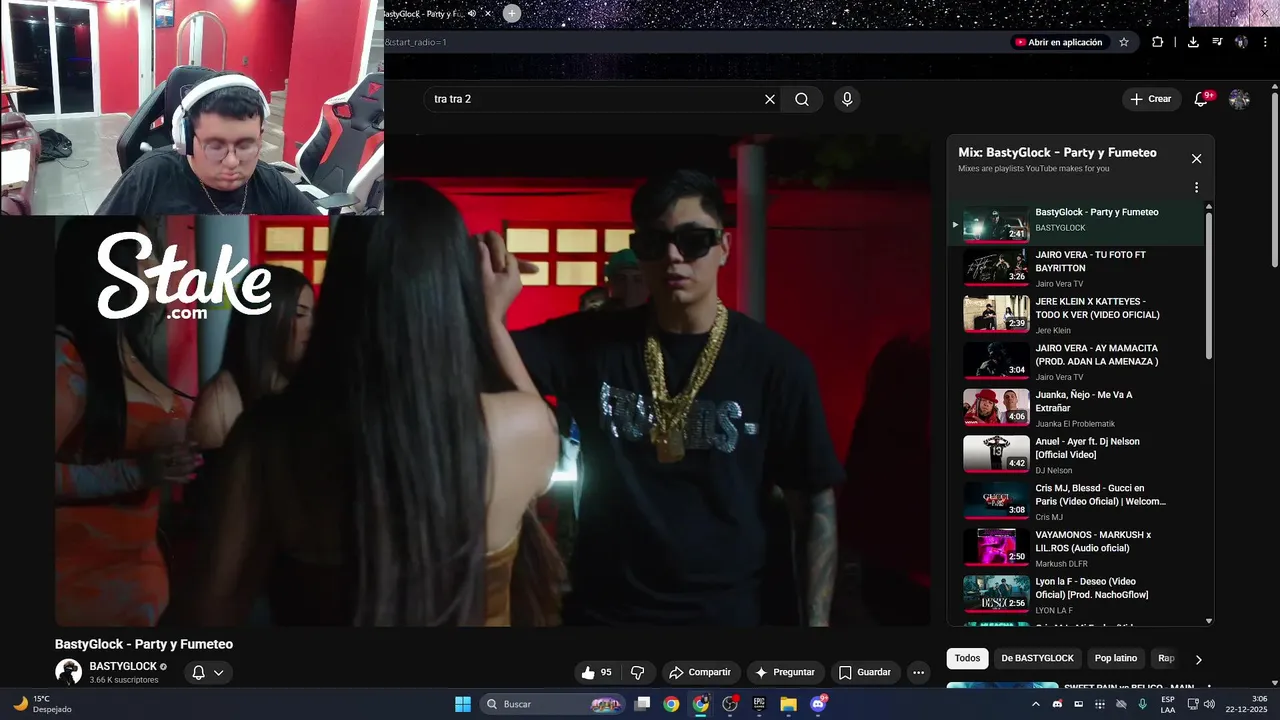Image resolution: width=1280 pixels, height=720 pixels.
Task: Open 'Juanka, Ñejo - Me Va A Extrañar' thumbnail
Action: tap(995, 407)
